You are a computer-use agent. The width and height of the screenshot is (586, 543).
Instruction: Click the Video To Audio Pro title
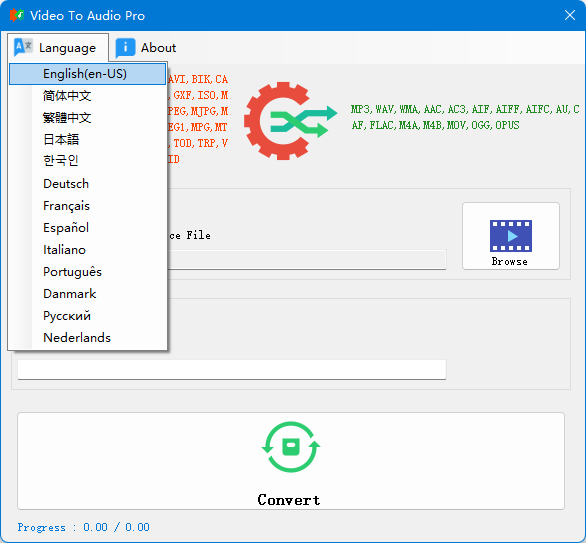[x=87, y=16]
